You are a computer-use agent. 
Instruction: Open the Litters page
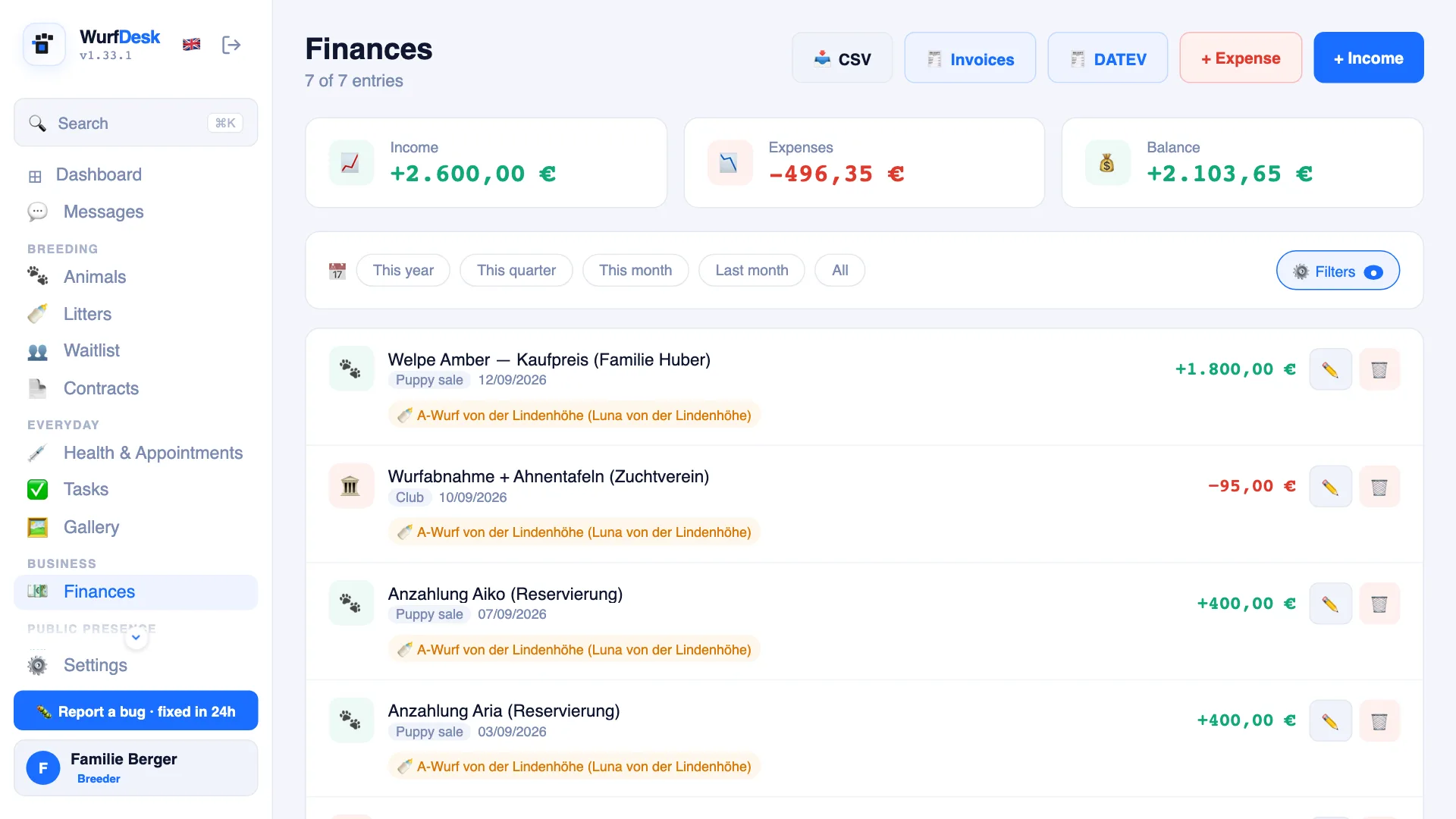coord(136,314)
